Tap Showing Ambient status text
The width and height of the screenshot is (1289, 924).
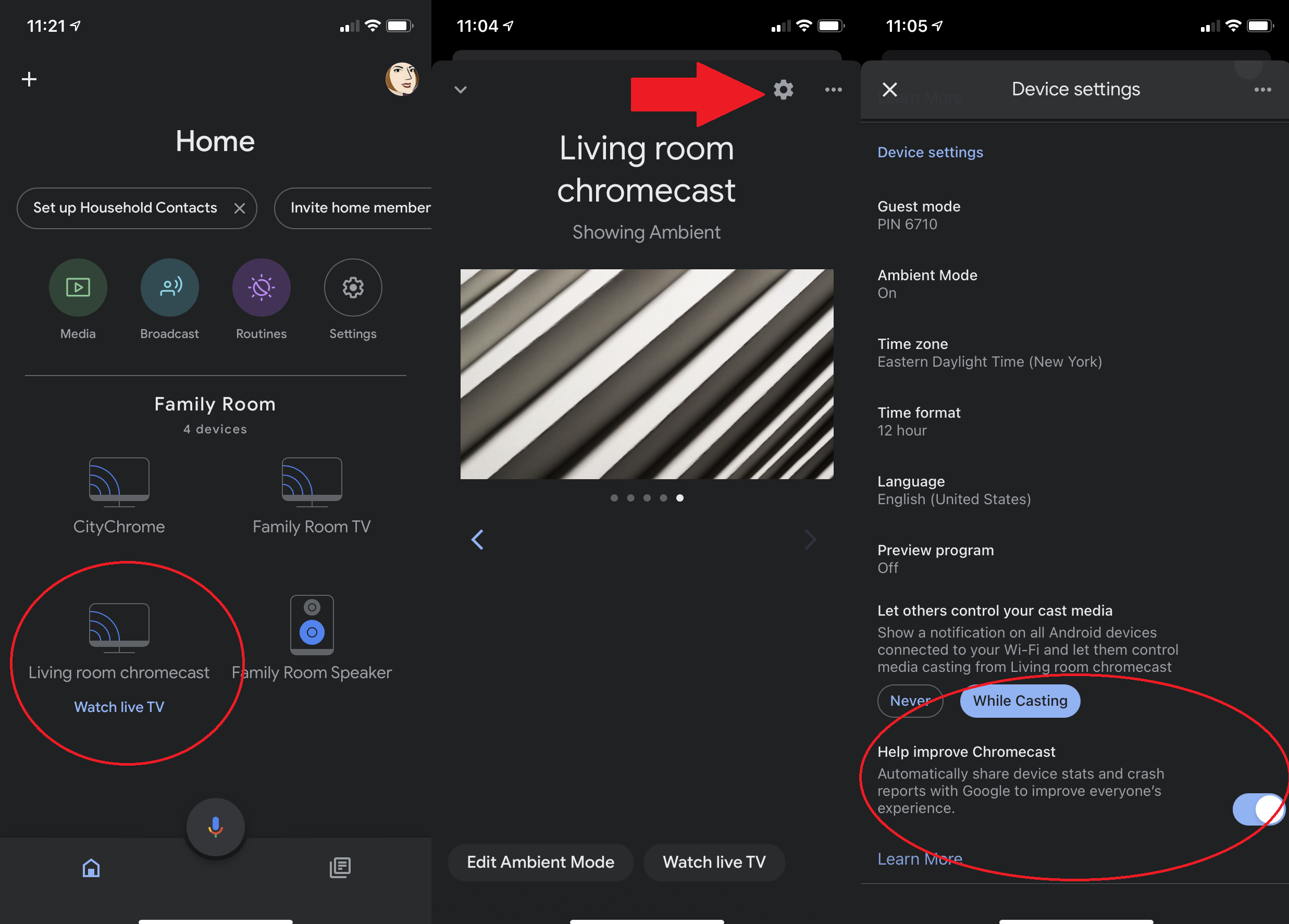coord(647,232)
